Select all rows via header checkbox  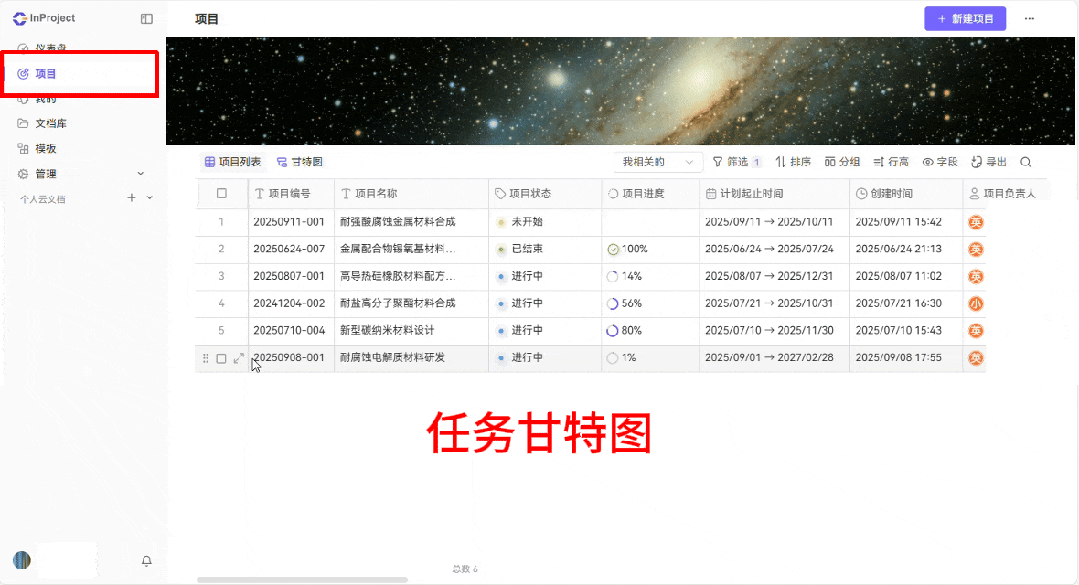tap(222, 193)
